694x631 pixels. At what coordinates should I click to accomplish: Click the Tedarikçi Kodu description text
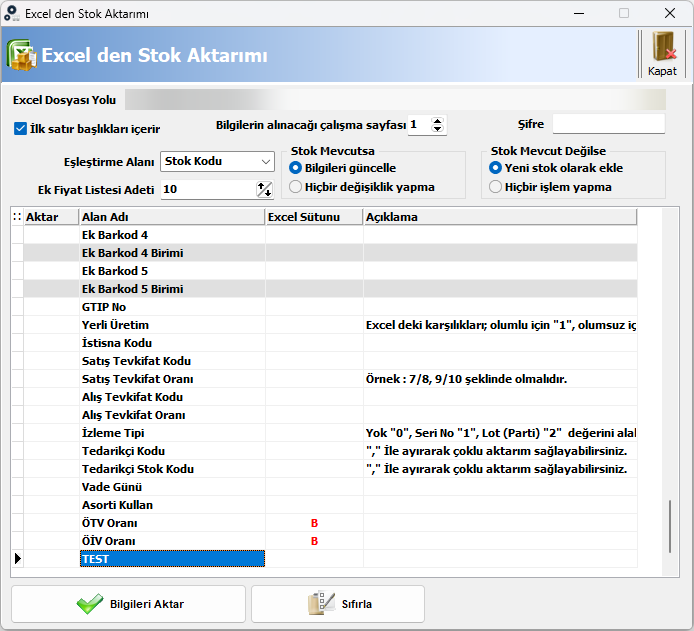tap(496, 451)
